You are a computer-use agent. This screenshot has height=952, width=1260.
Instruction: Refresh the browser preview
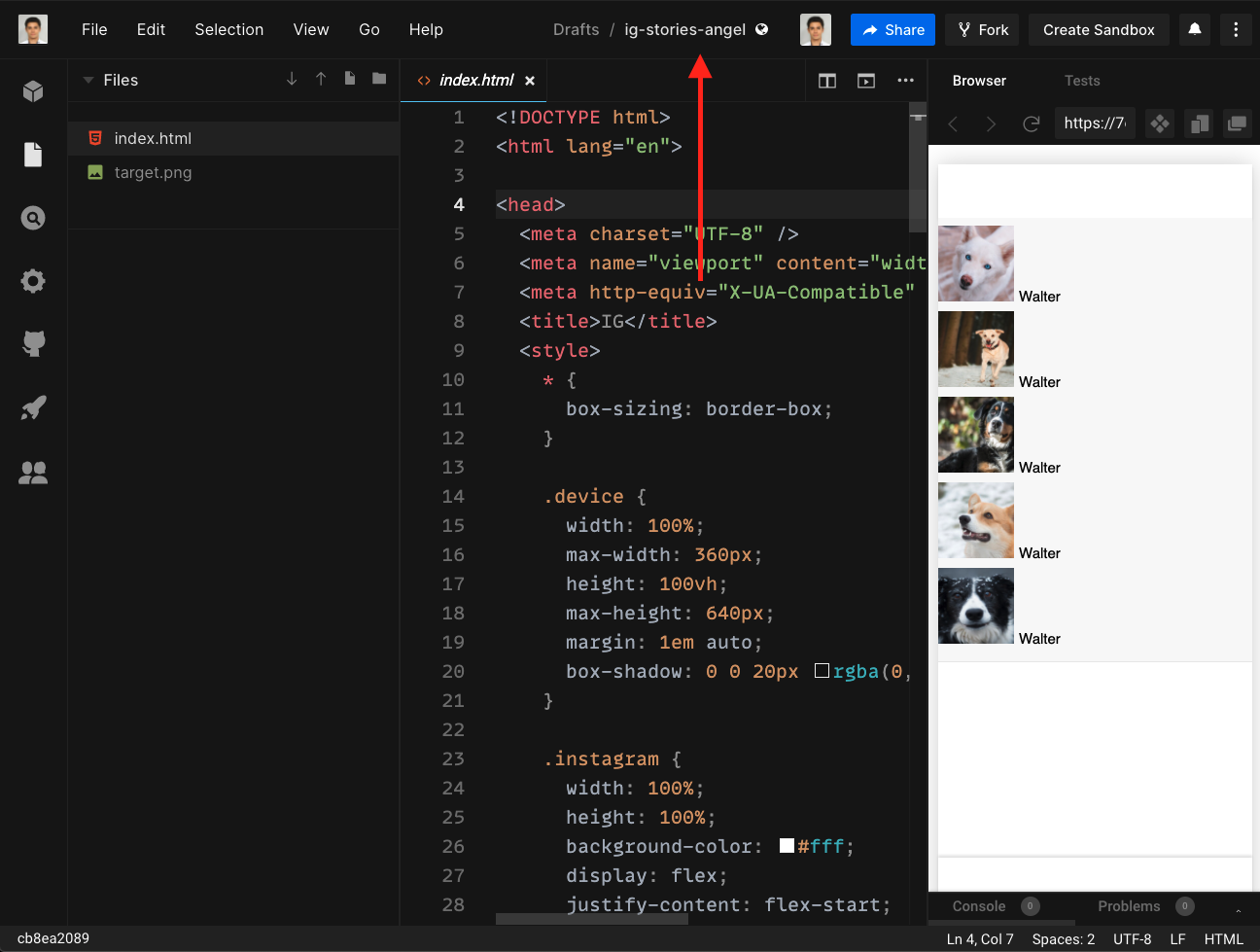1032,123
